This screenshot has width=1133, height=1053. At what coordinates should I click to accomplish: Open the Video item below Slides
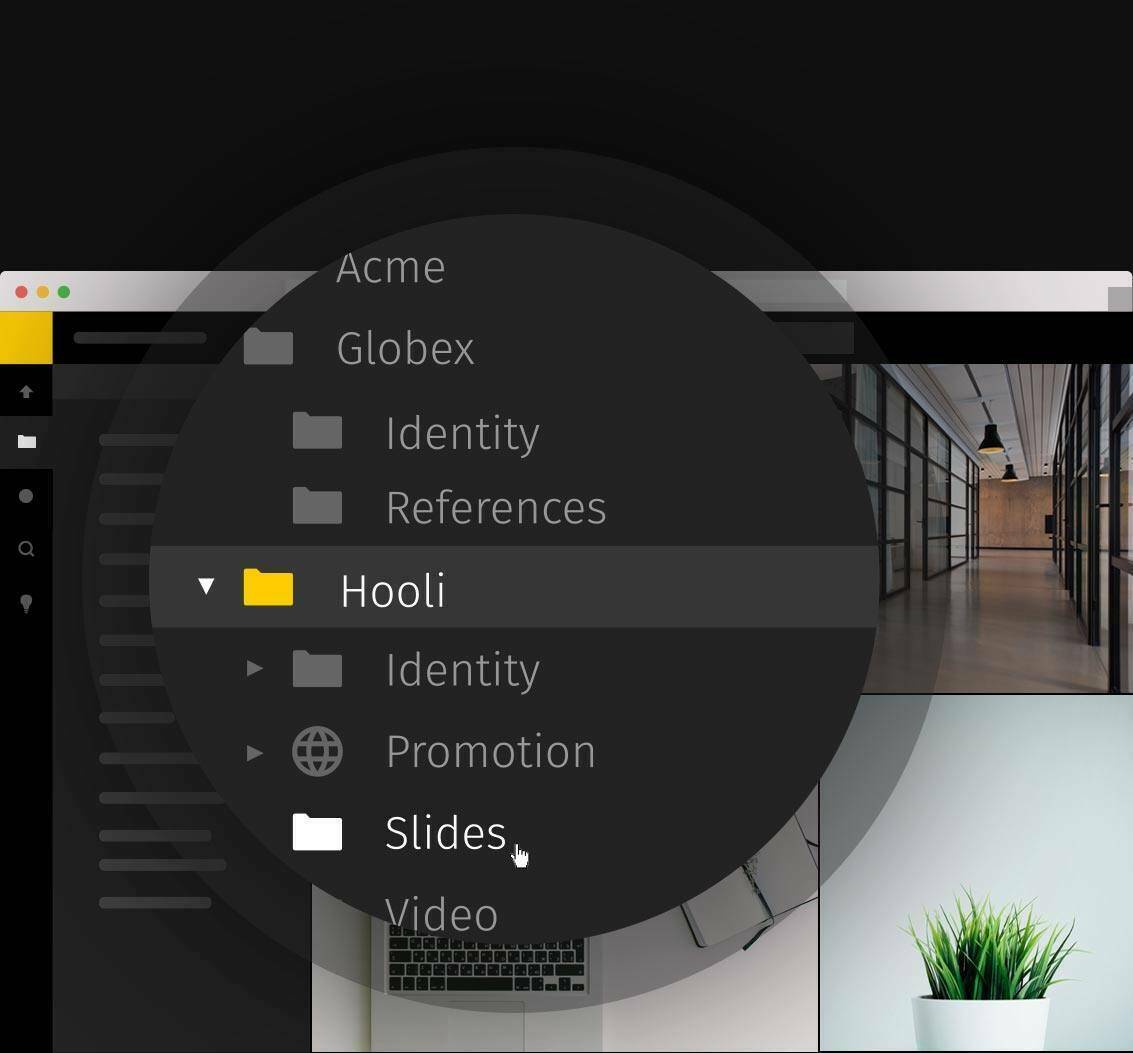(441, 913)
